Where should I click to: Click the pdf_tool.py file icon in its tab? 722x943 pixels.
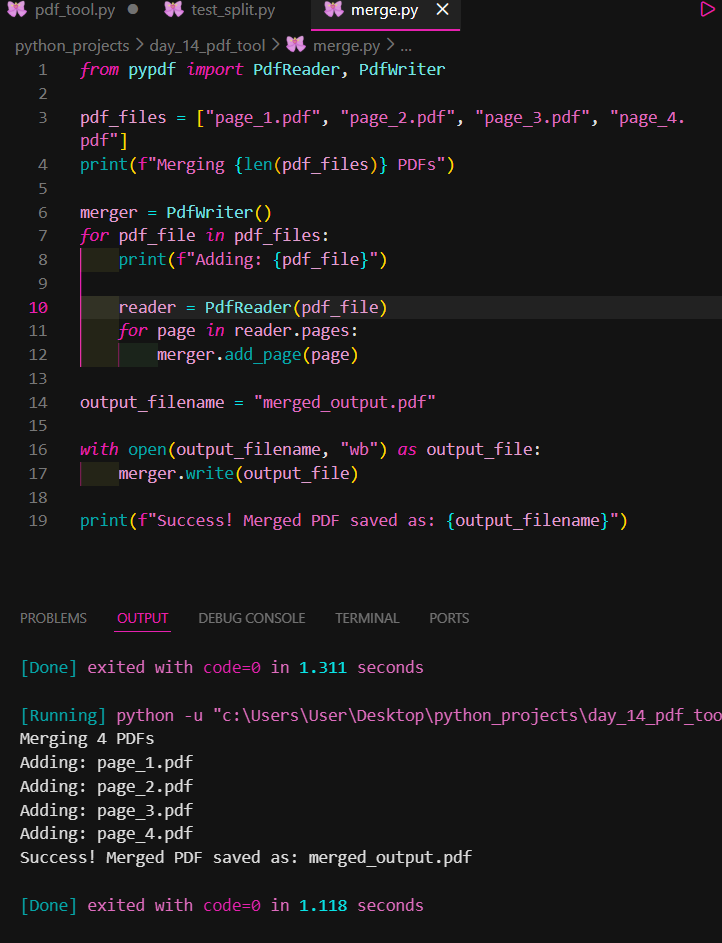click(x=17, y=9)
